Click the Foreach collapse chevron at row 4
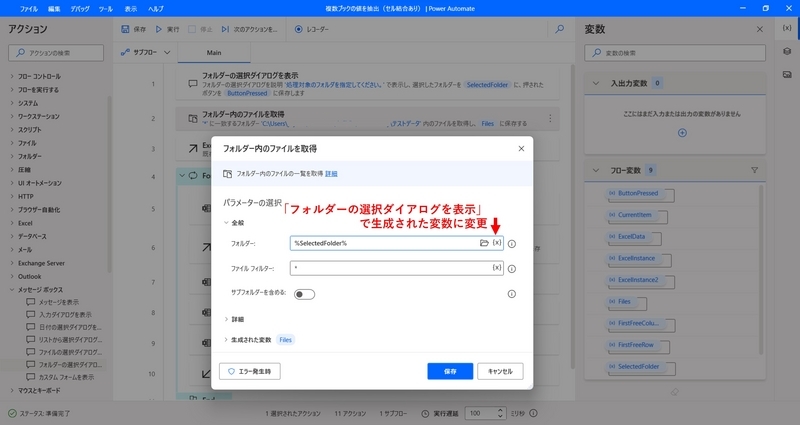Image resolution: width=800 pixels, height=425 pixels. point(182,176)
